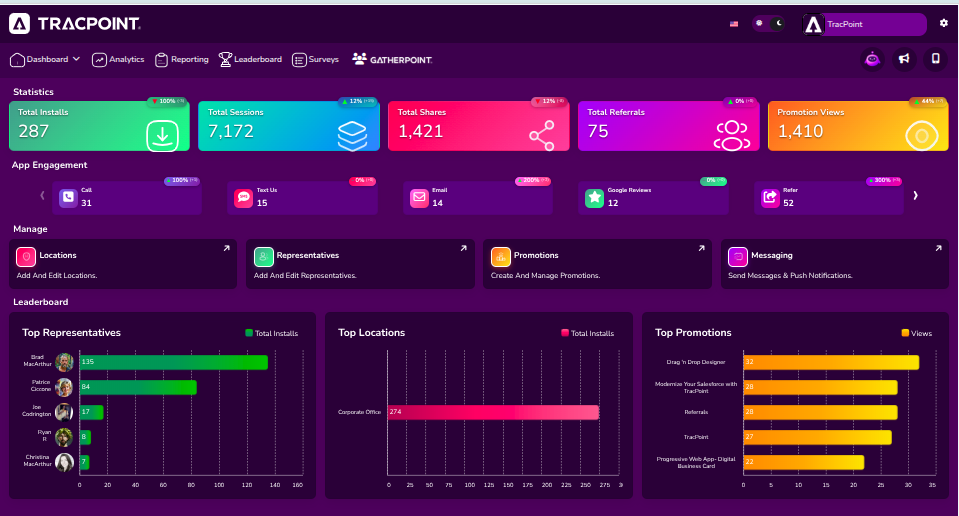The image size is (959, 516).
Task: Click the Drag 'n Drop Designer bar
Action: [x=831, y=362]
